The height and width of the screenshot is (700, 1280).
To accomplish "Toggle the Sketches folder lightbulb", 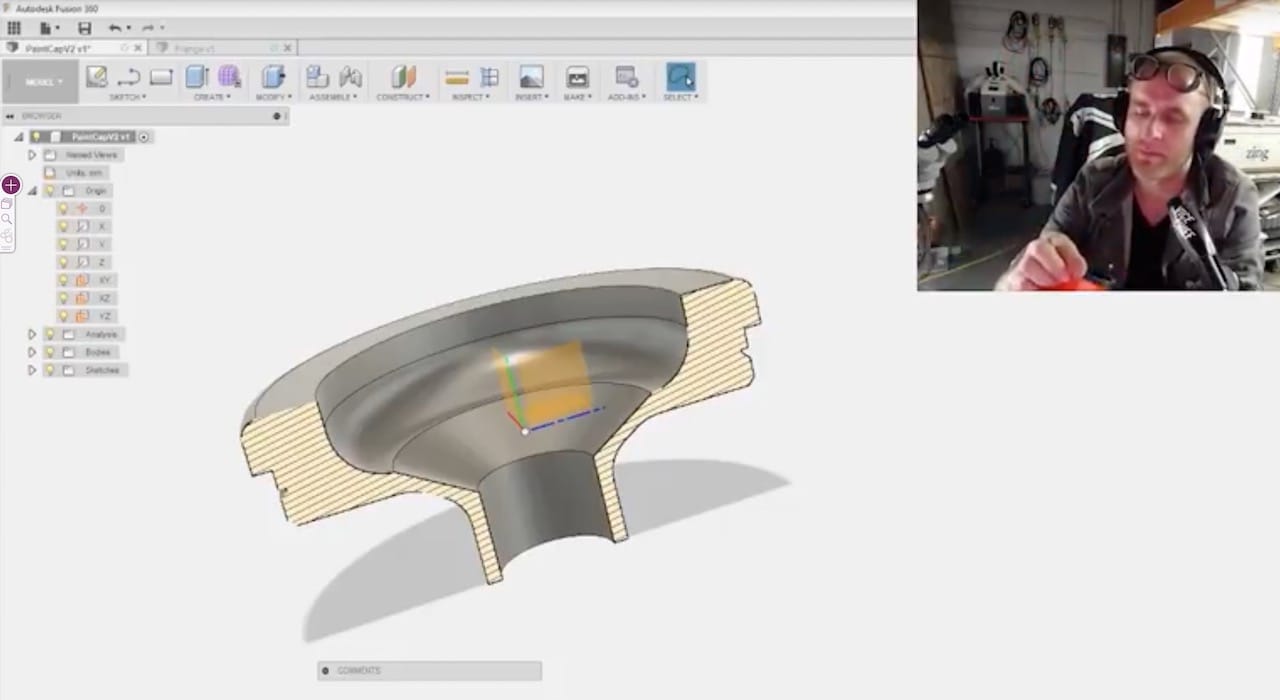I will tap(50, 370).
